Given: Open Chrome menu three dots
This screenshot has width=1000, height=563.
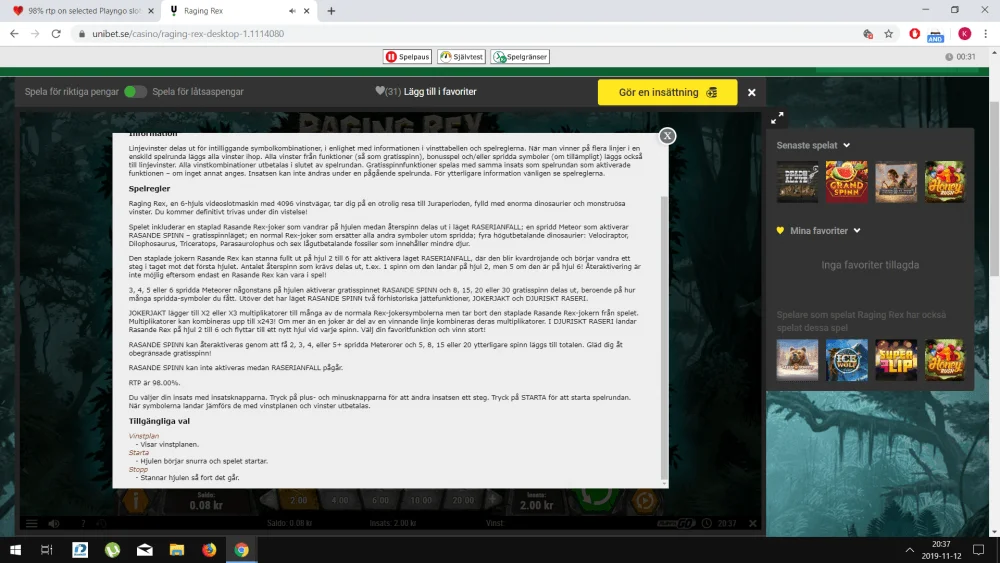Looking at the screenshot, I should pyautogui.click(x=985, y=34).
